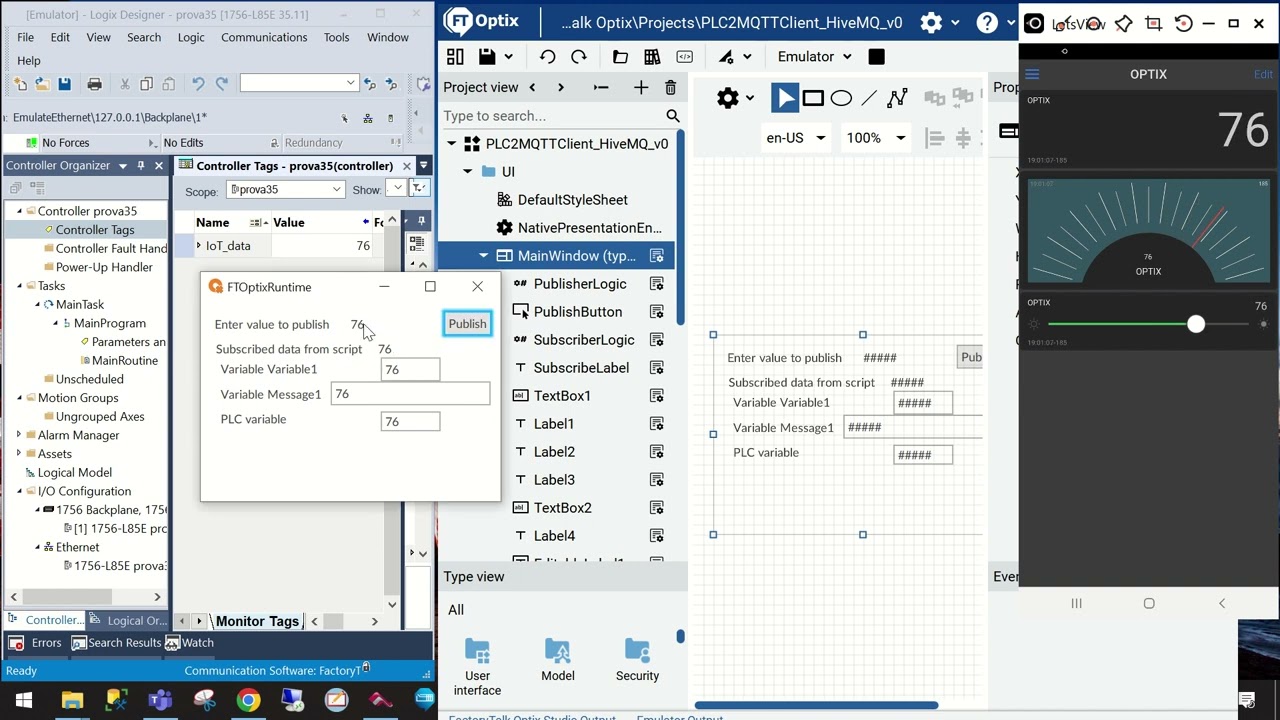Select the Line drawing tool
1280x720 pixels.
pyautogui.click(x=869, y=98)
